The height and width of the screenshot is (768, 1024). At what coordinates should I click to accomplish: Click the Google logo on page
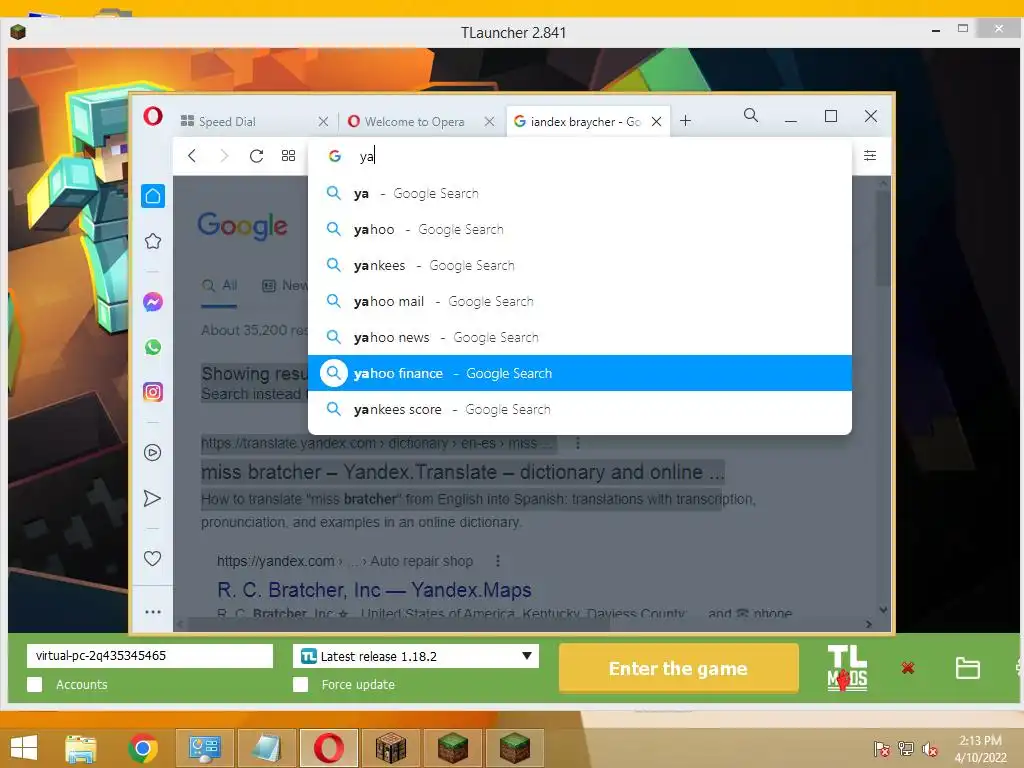(x=242, y=225)
